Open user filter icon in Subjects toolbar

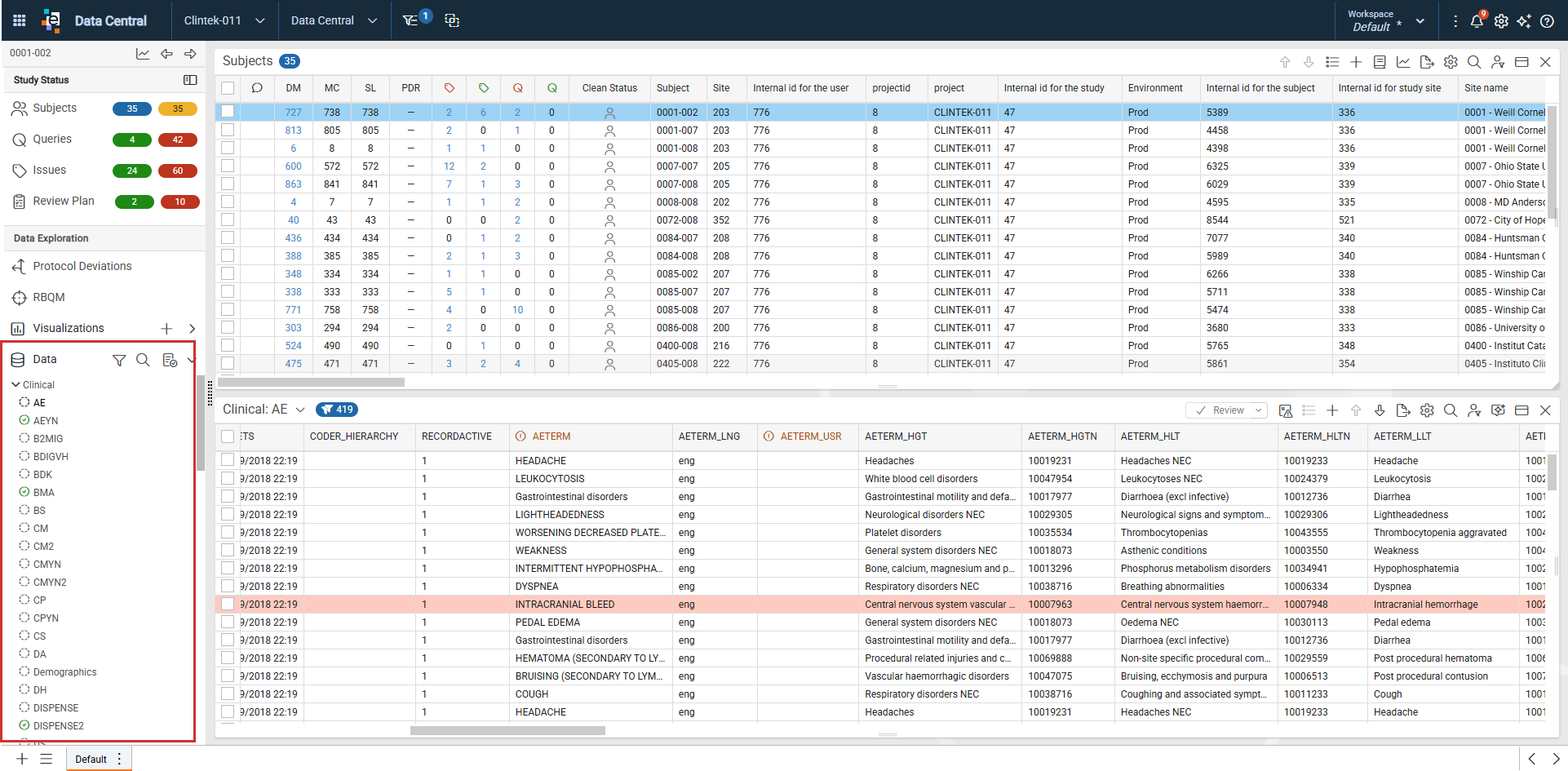[1498, 62]
